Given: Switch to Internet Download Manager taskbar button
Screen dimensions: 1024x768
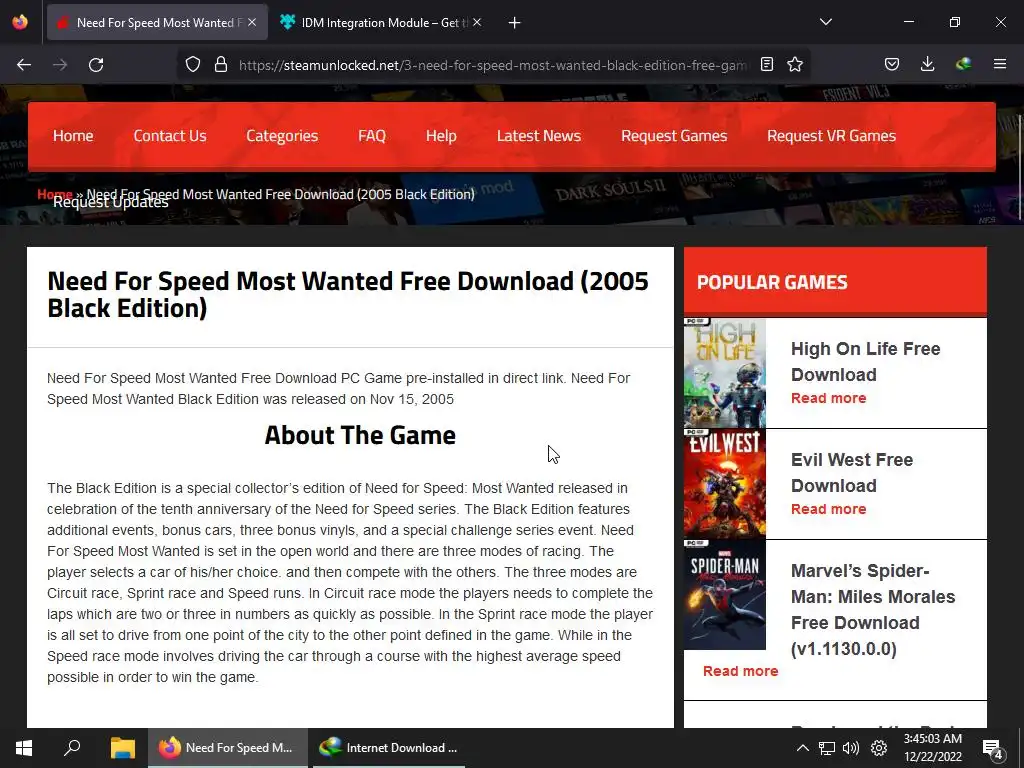Looking at the screenshot, I should point(390,748).
